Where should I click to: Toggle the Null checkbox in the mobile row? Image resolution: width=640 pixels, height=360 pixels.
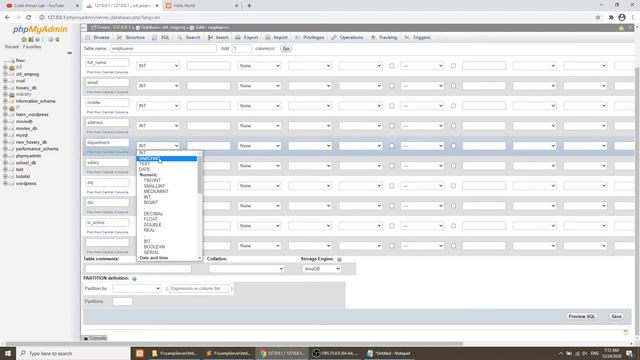[x=391, y=106]
